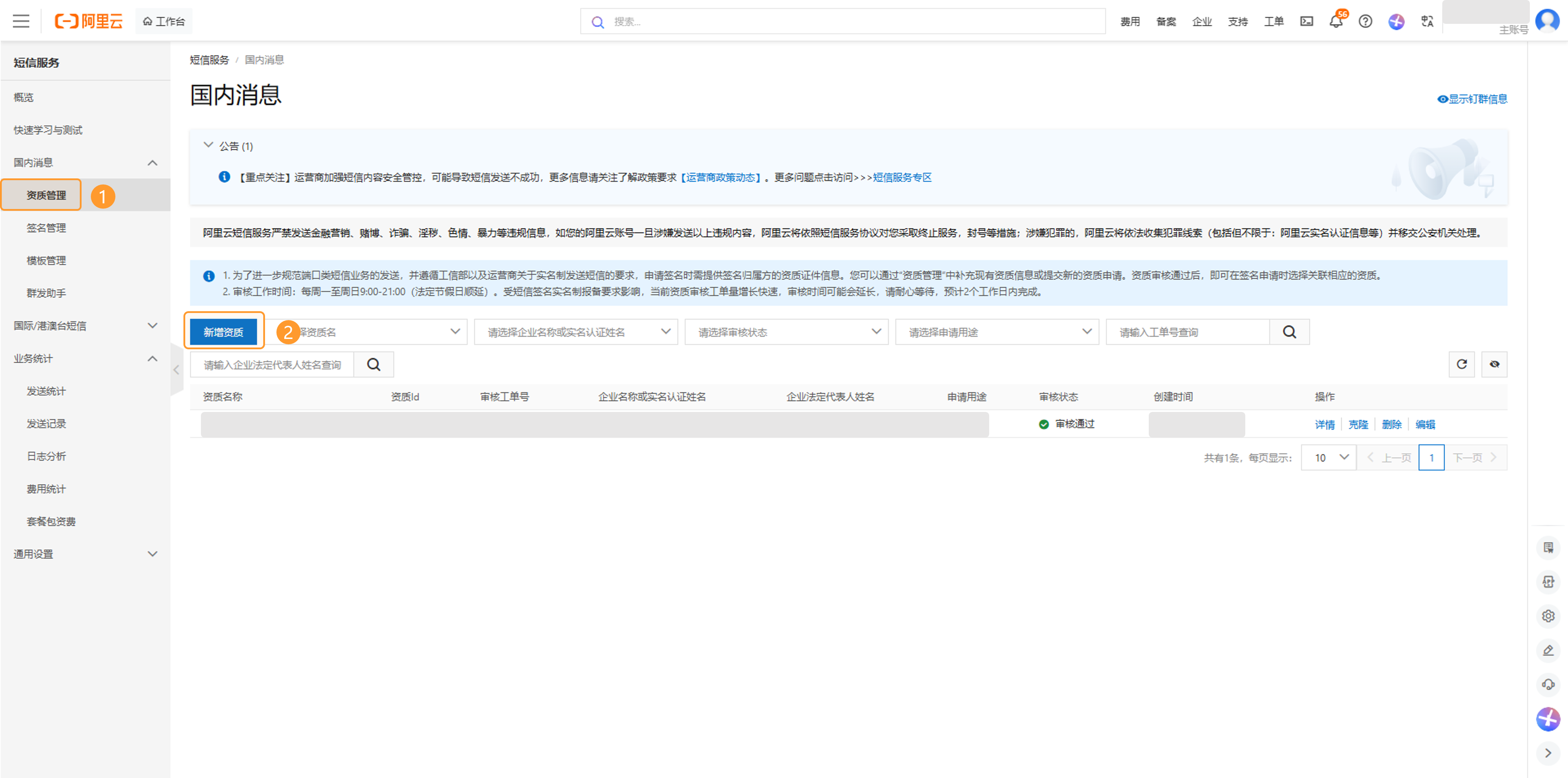This screenshot has width=1568, height=778.
Task: Click the legal representative name search field
Action: pos(272,365)
